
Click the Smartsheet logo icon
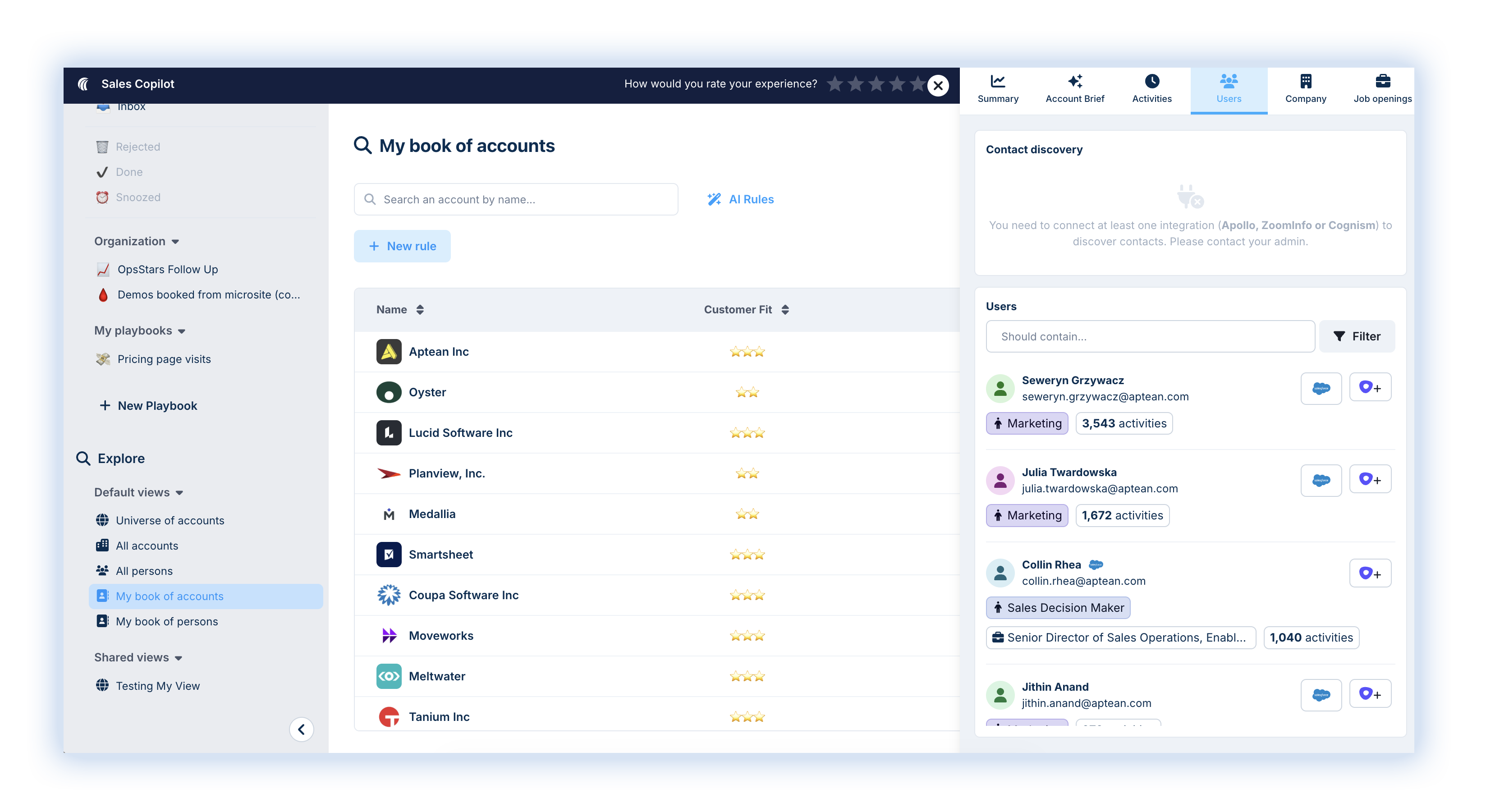point(389,554)
